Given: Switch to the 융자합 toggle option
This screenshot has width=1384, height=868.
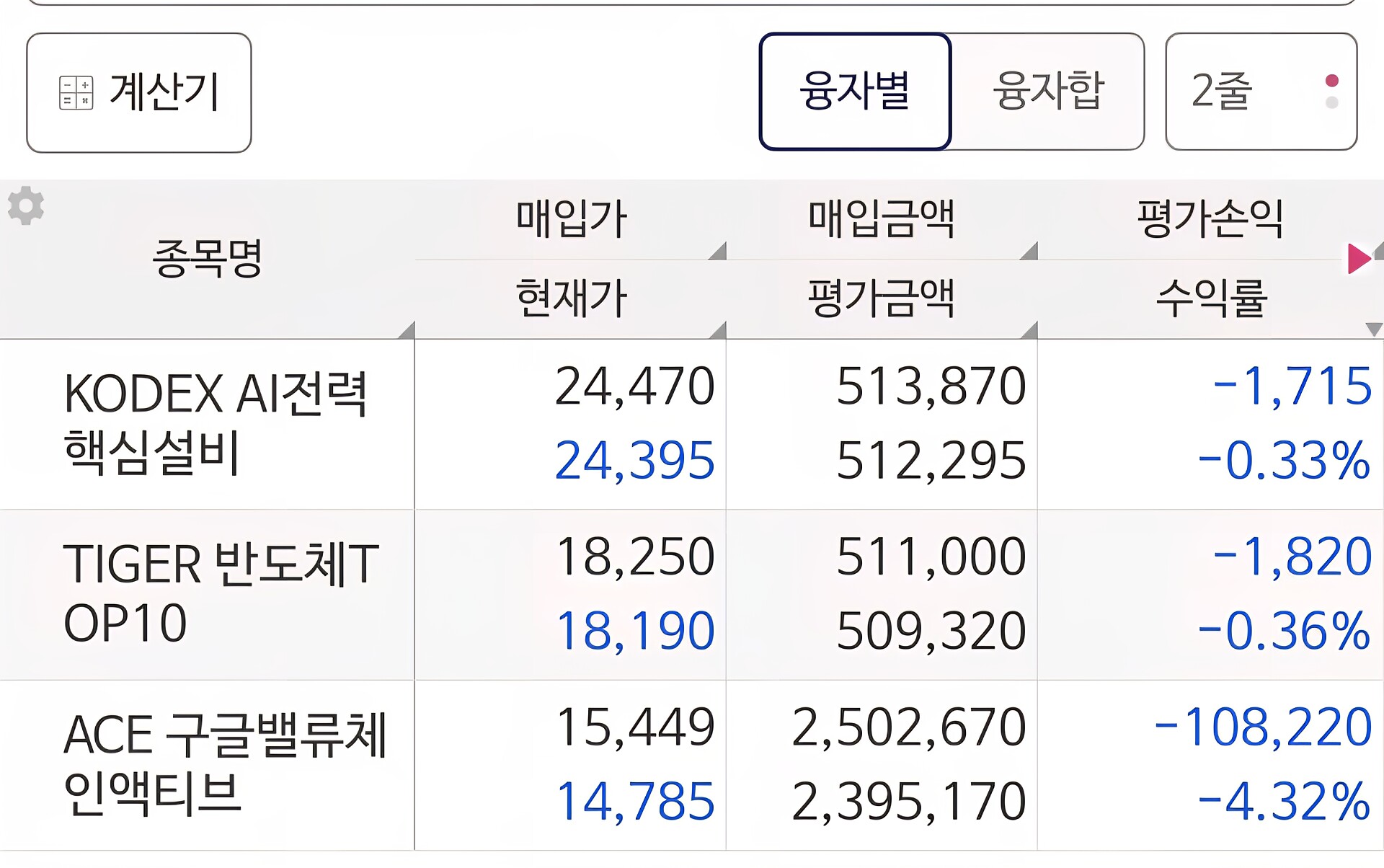Looking at the screenshot, I should click(x=1048, y=92).
